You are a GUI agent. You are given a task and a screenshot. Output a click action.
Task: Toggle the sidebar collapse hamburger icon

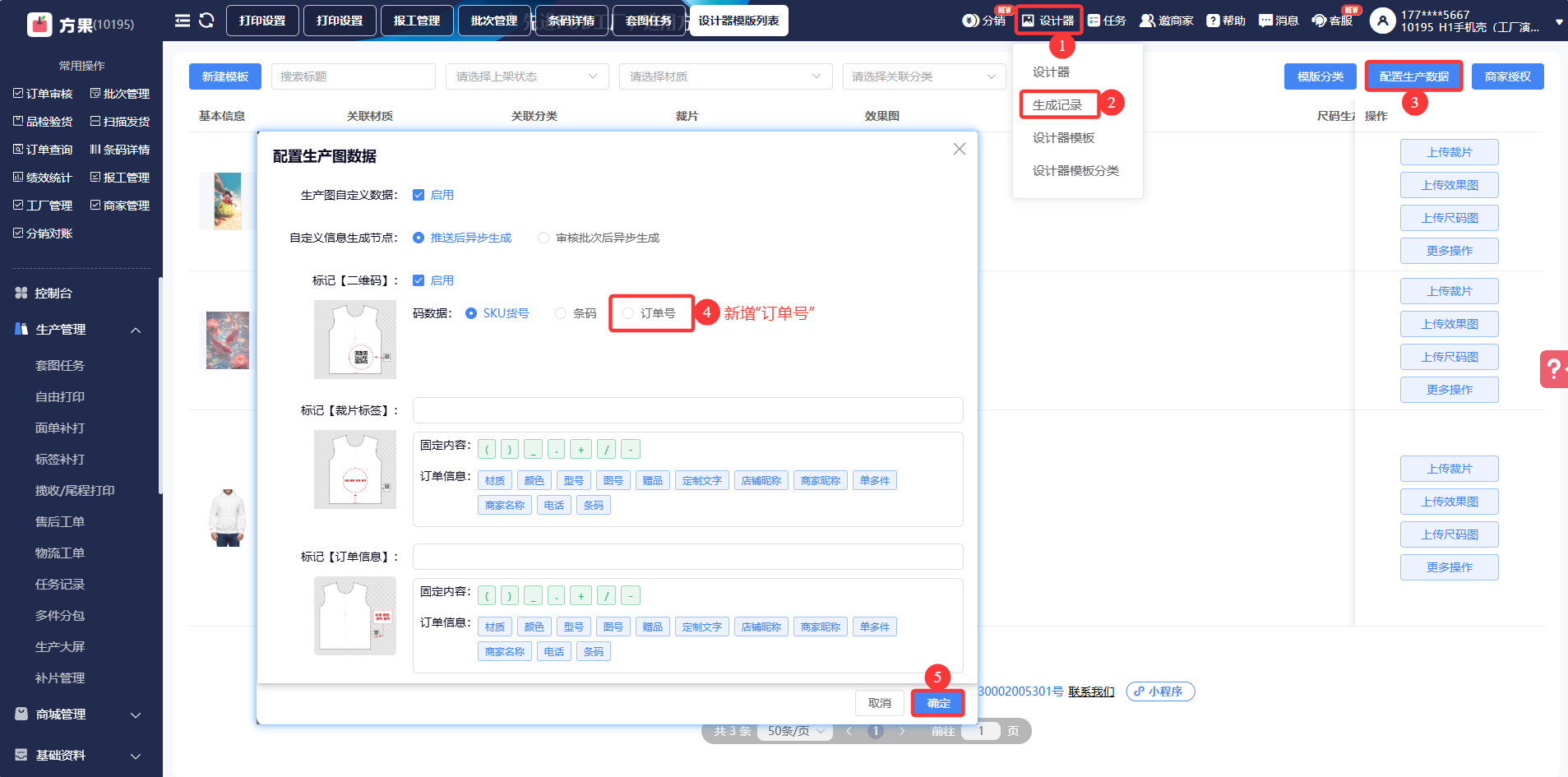tap(183, 21)
